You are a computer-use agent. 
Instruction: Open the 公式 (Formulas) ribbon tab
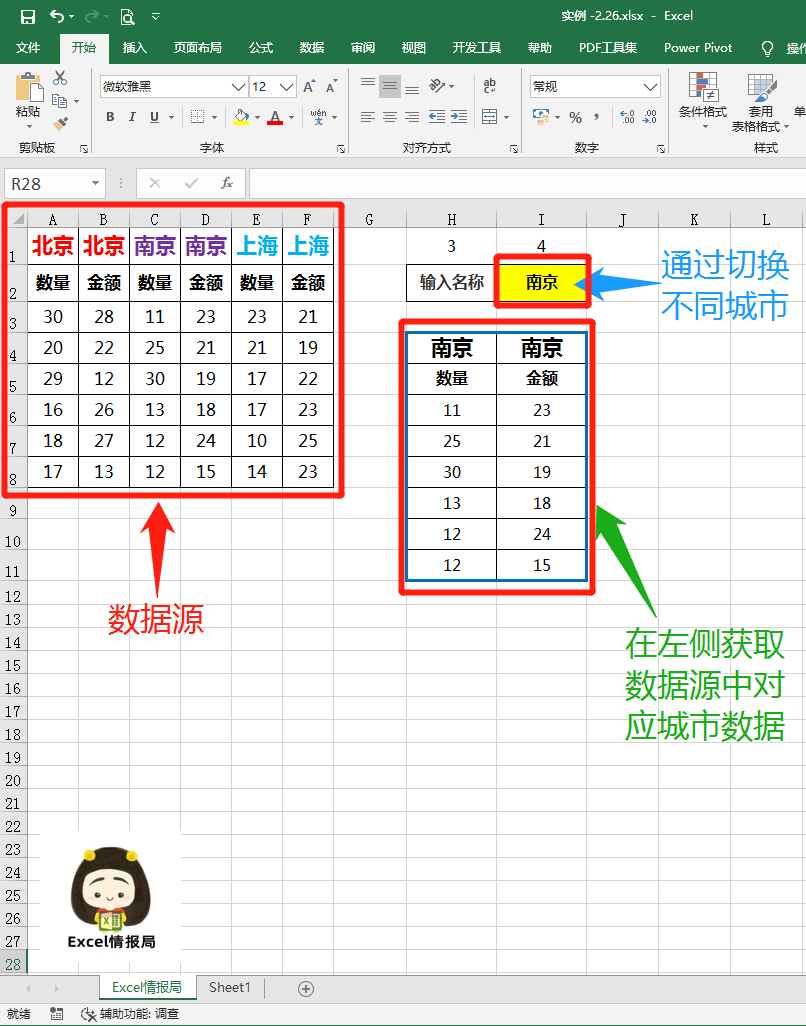coord(260,48)
